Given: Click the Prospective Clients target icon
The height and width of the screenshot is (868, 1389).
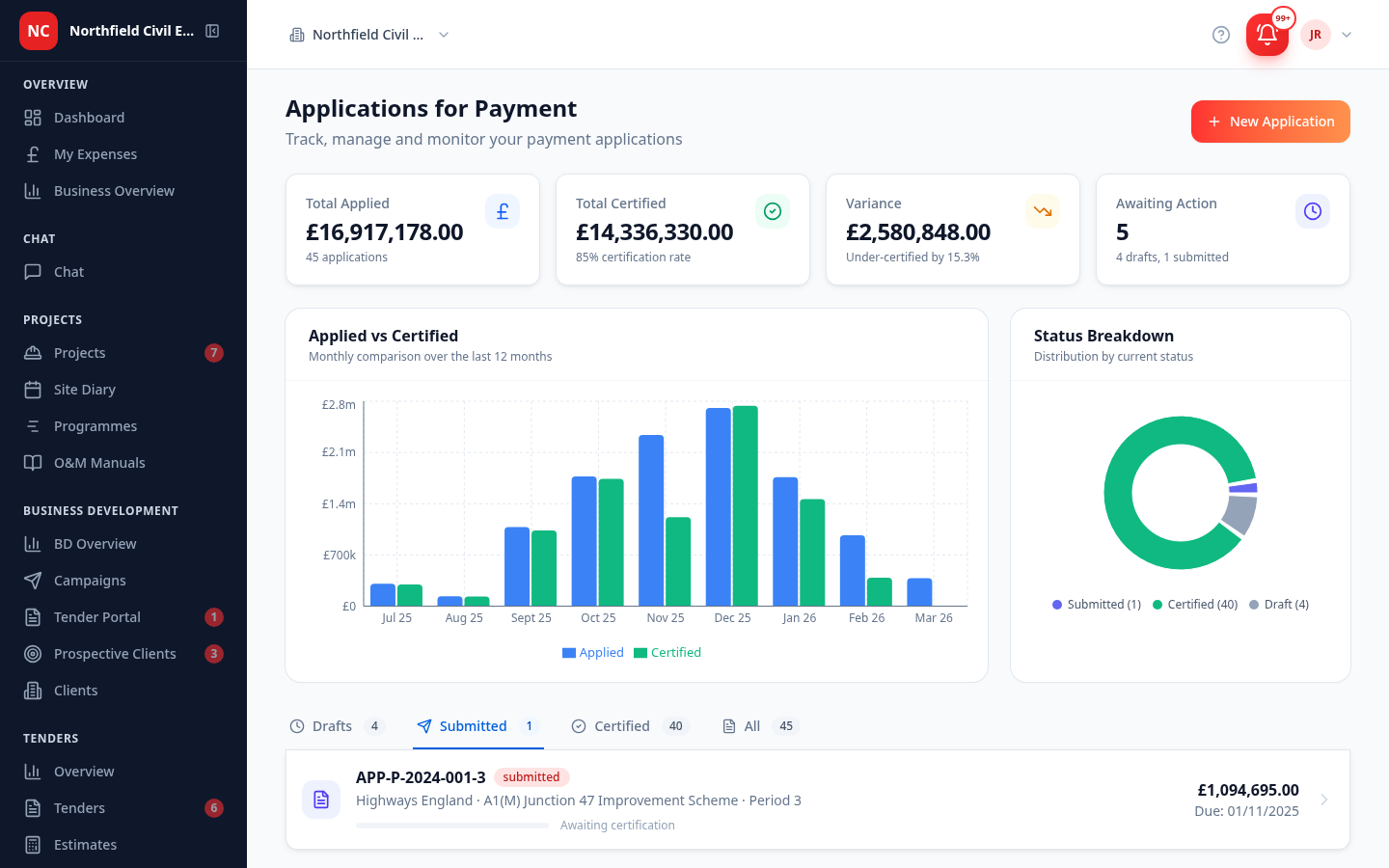Looking at the screenshot, I should (33, 654).
